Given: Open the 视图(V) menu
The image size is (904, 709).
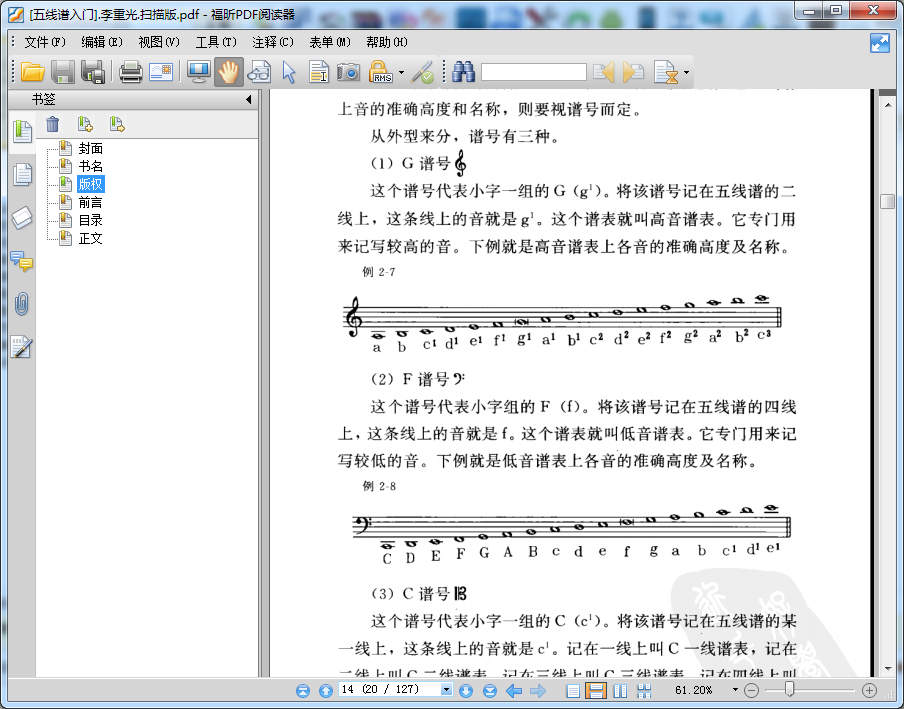Looking at the screenshot, I should coord(159,42).
